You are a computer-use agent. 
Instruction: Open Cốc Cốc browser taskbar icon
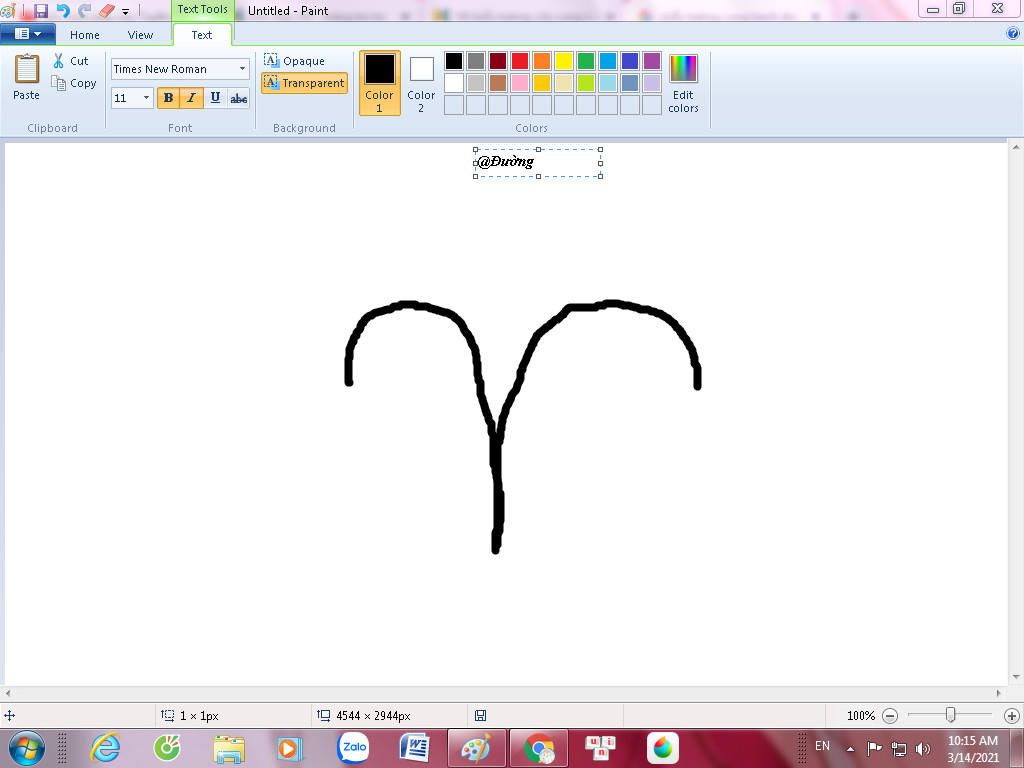(167, 748)
